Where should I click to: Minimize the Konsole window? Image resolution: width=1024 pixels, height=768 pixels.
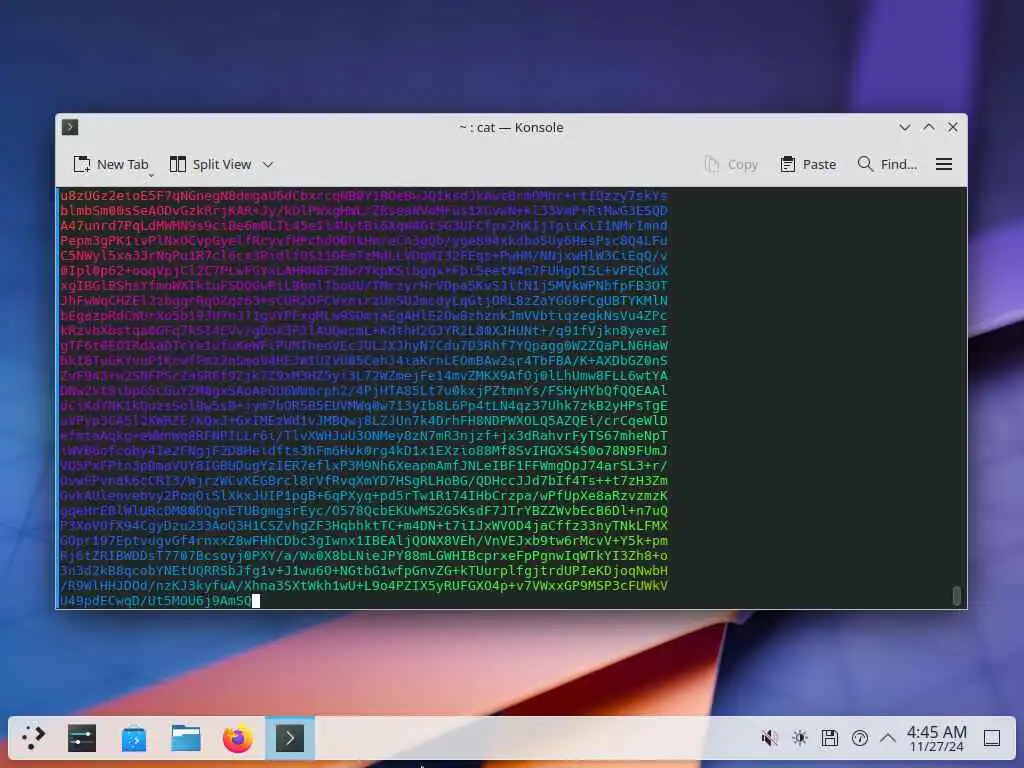(x=904, y=127)
